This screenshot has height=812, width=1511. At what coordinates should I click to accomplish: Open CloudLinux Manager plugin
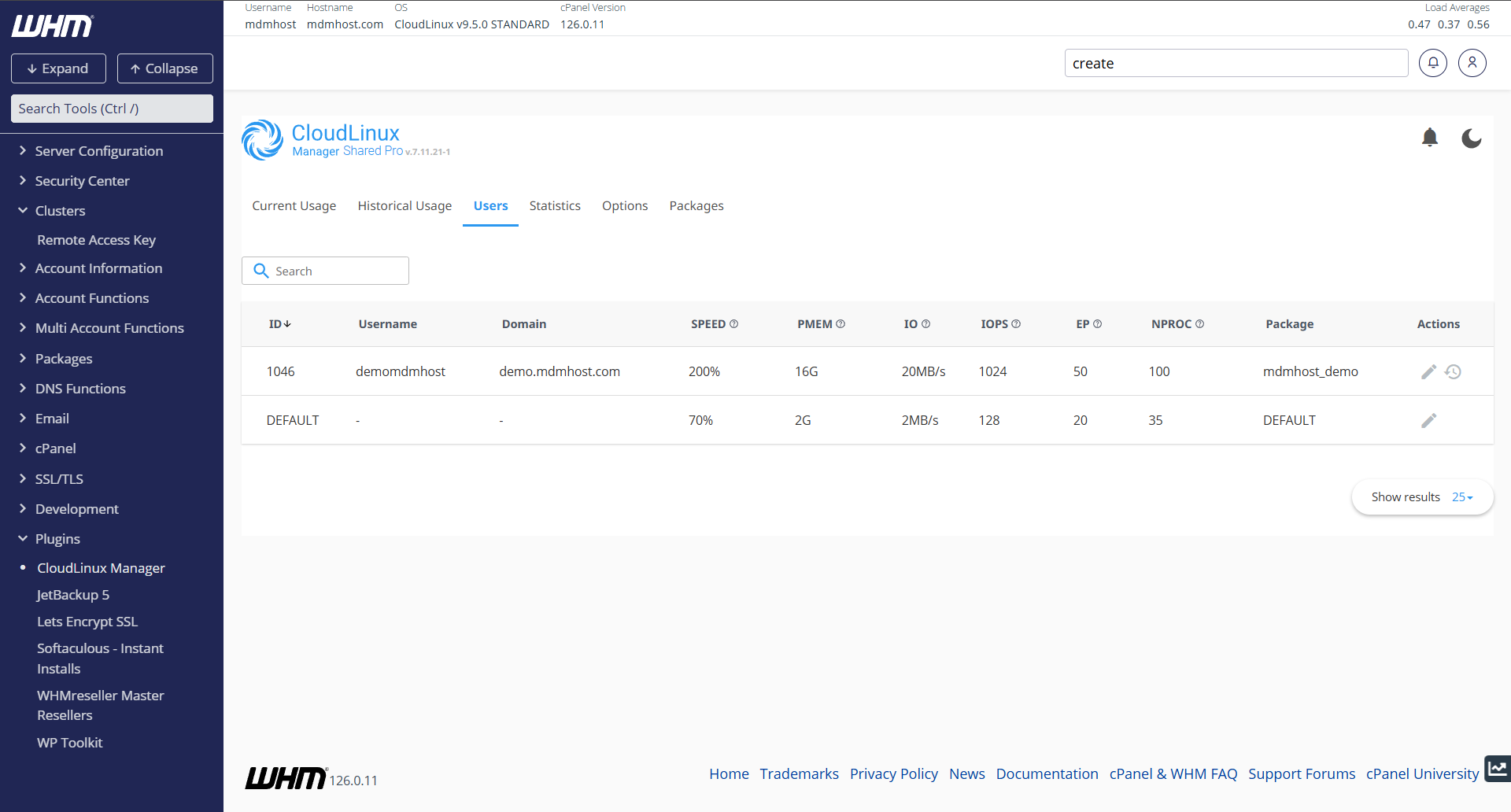tap(101, 568)
